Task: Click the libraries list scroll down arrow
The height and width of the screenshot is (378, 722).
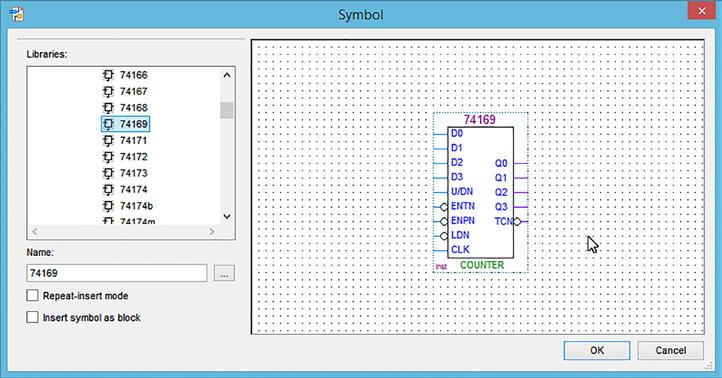Action: click(x=227, y=216)
